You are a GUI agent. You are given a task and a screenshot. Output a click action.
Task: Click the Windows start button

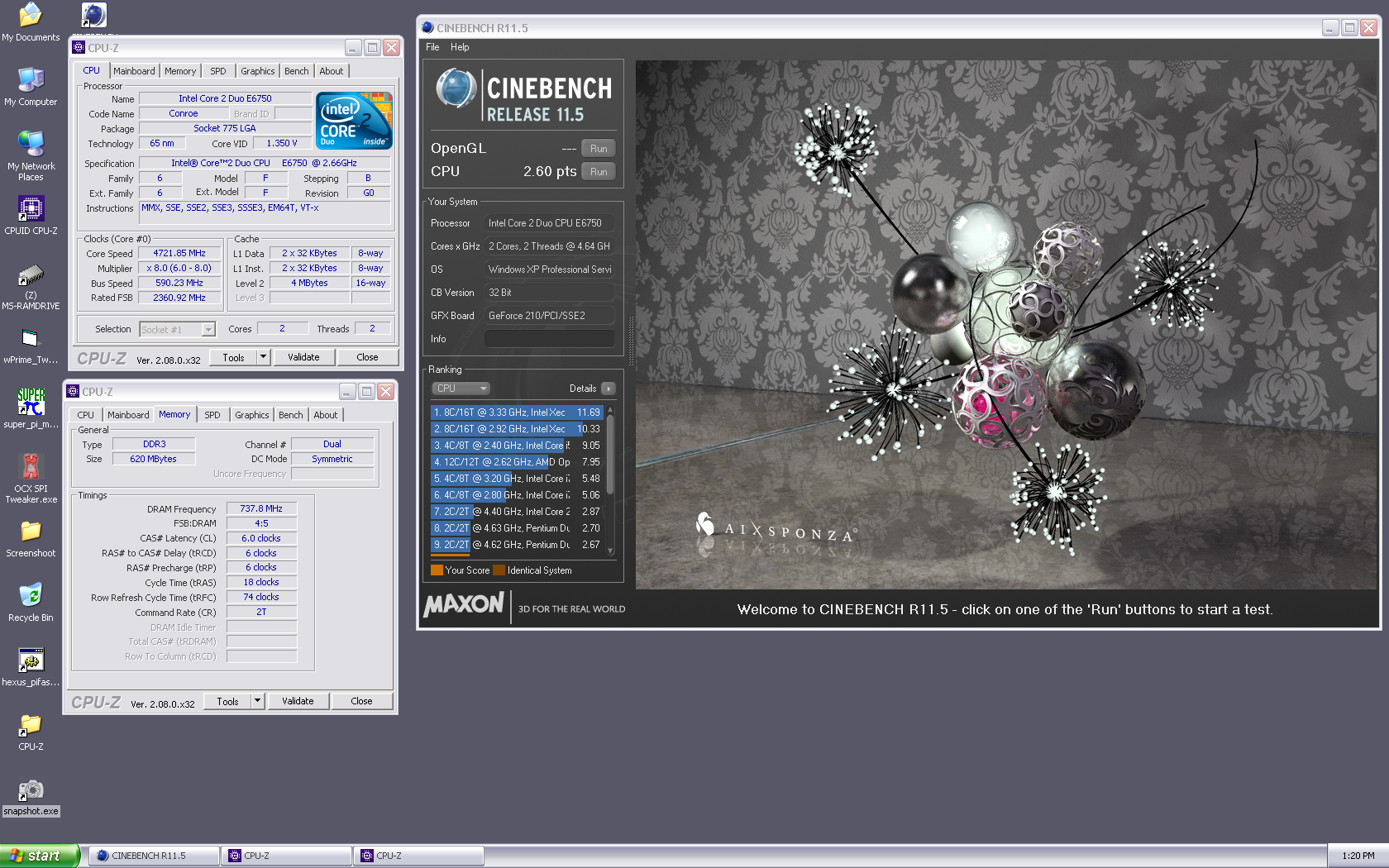[x=40, y=856]
